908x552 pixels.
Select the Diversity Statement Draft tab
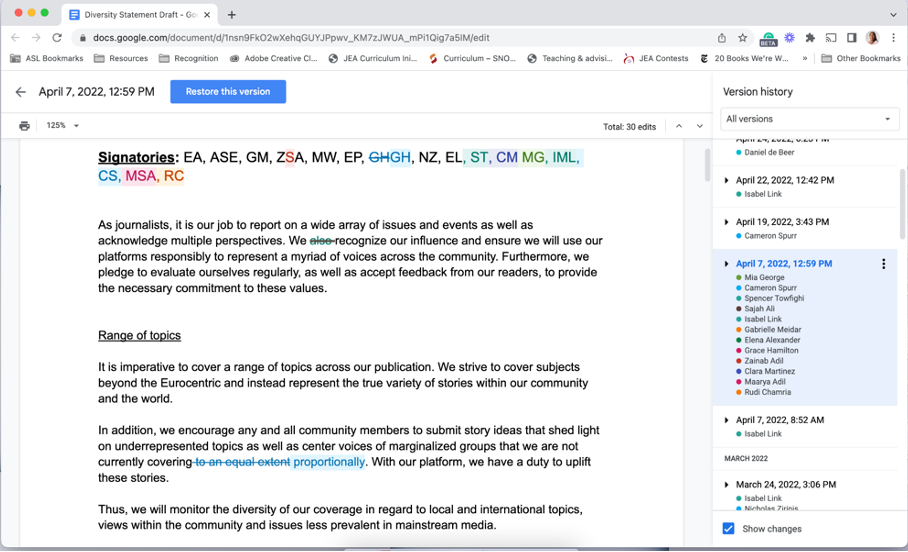click(141, 14)
